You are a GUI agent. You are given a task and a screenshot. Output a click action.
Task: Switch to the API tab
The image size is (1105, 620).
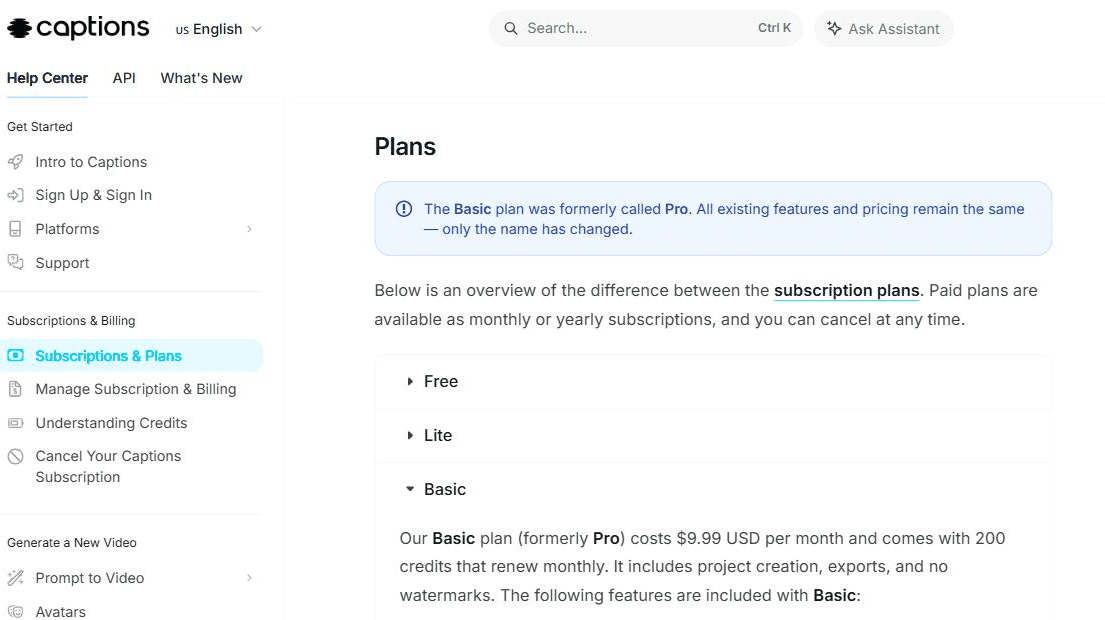point(124,78)
